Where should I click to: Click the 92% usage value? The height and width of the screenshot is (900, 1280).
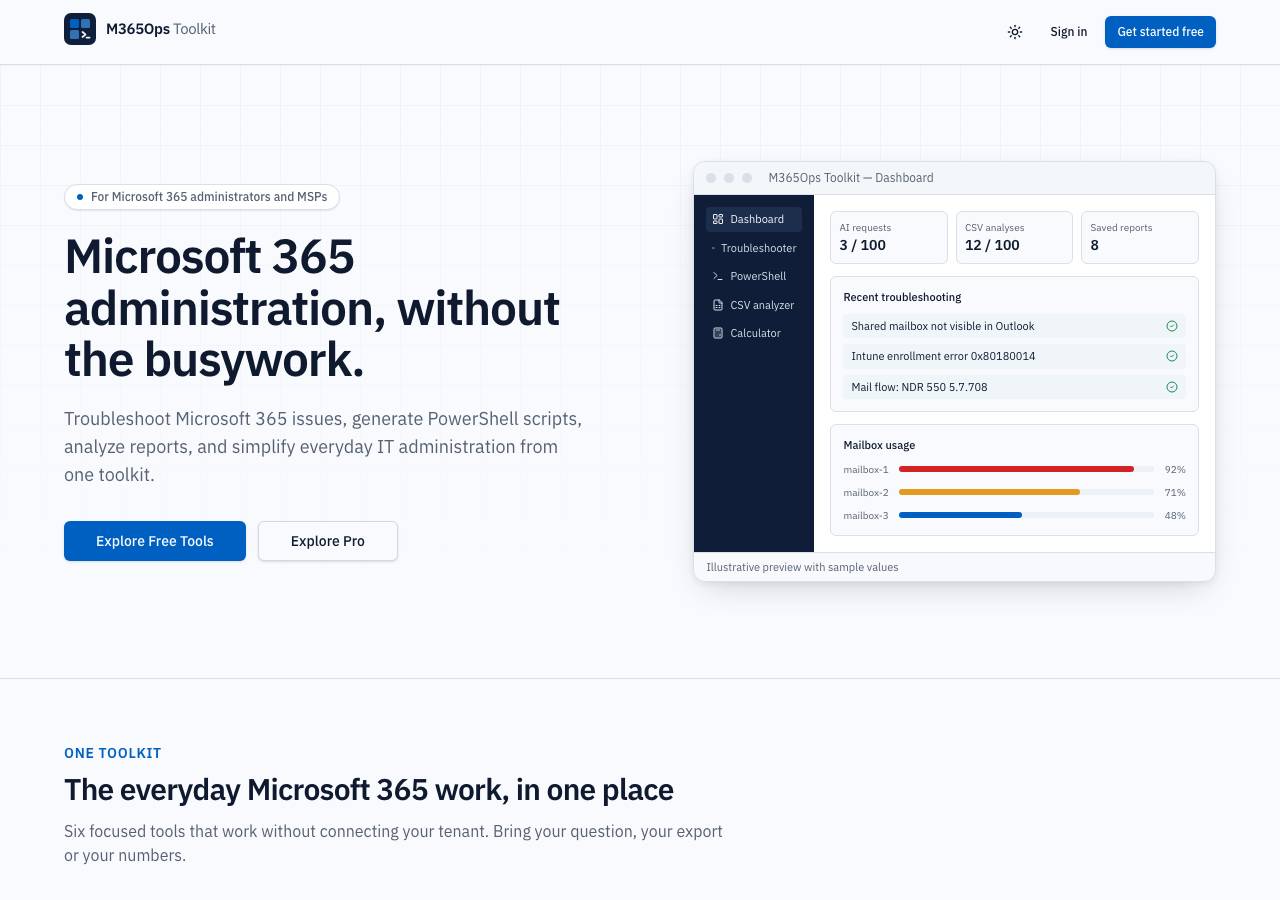(x=1175, y=469)
